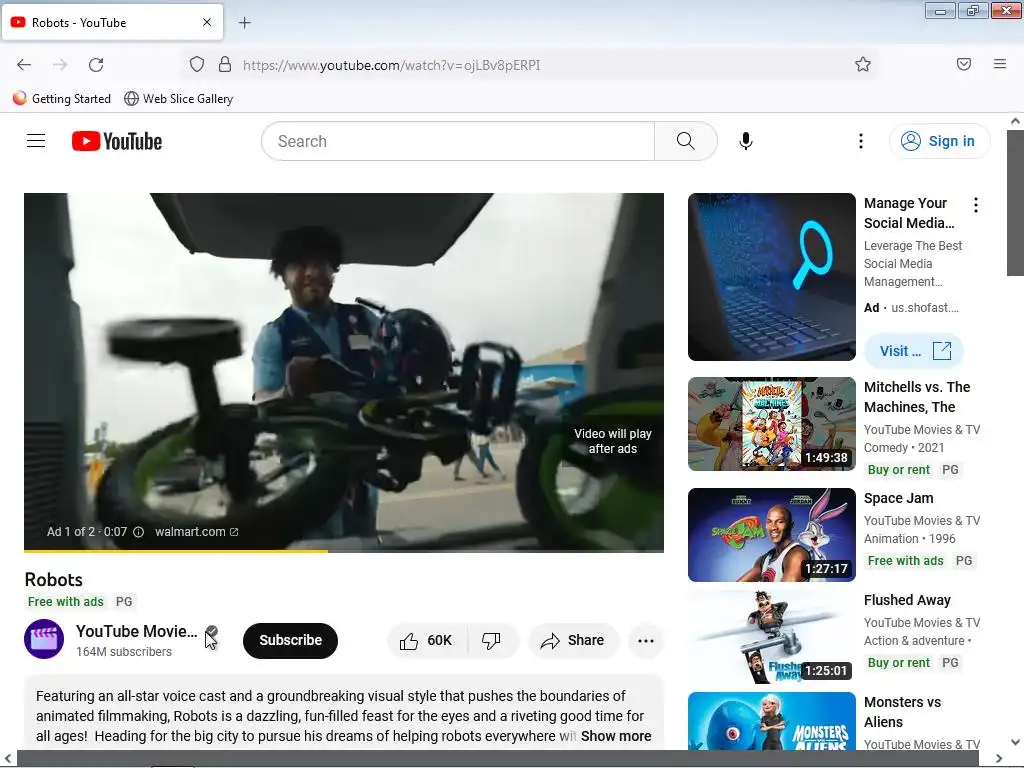Click the Flushed Away title
The width and height of the screenshot is (1024, 768).
pos(907,600)
